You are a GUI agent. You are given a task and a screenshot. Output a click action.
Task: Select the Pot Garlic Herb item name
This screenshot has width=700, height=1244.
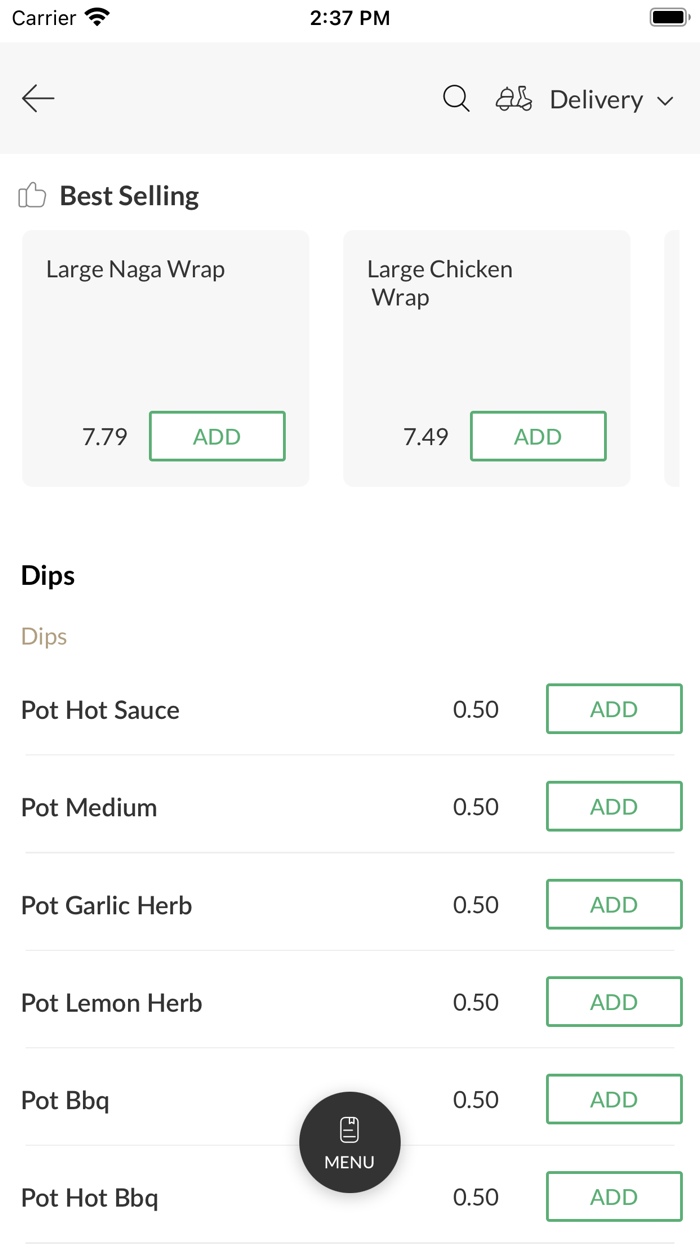point(106,905)
